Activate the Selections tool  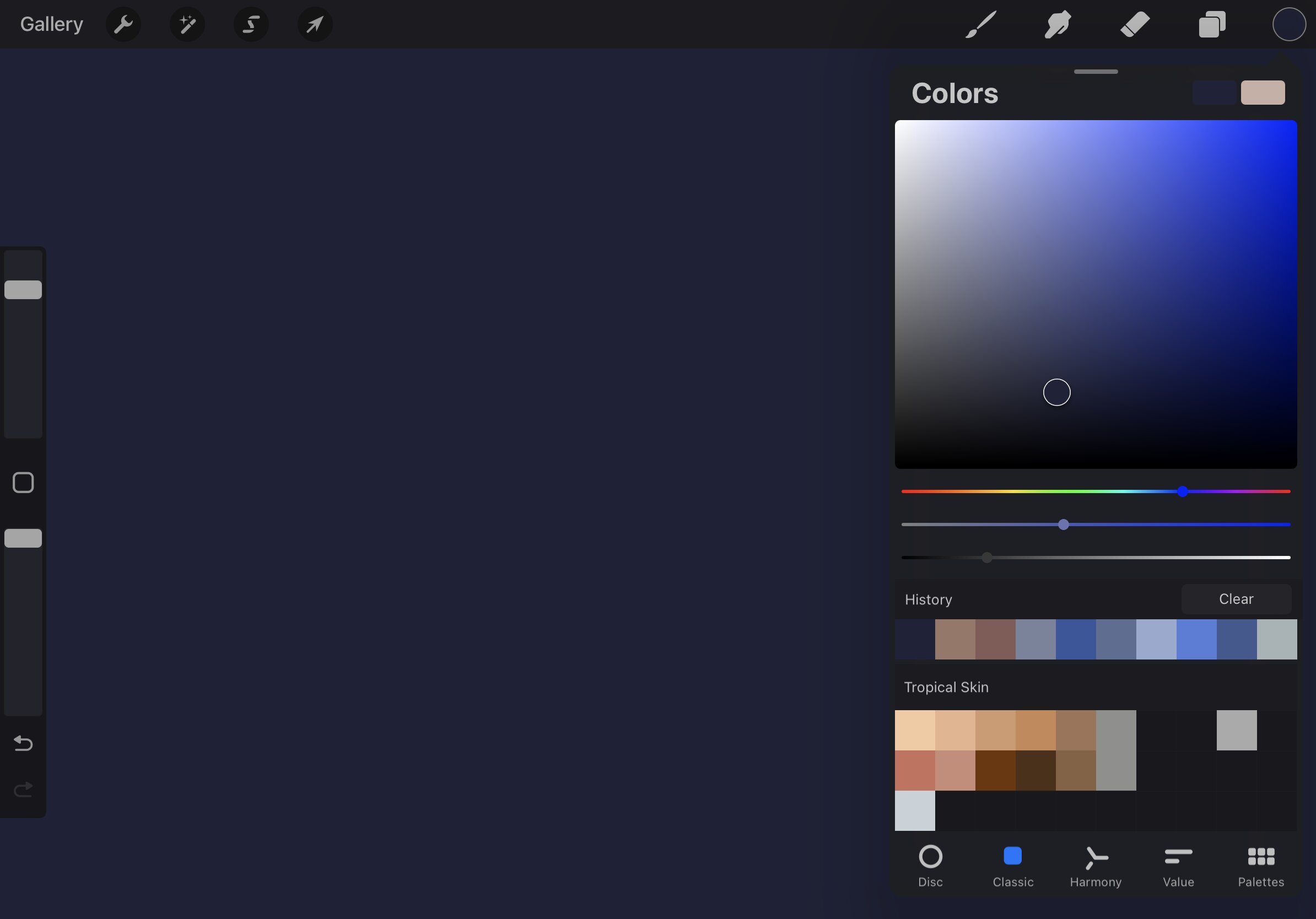pyautogui.click(x=251, y=24)
